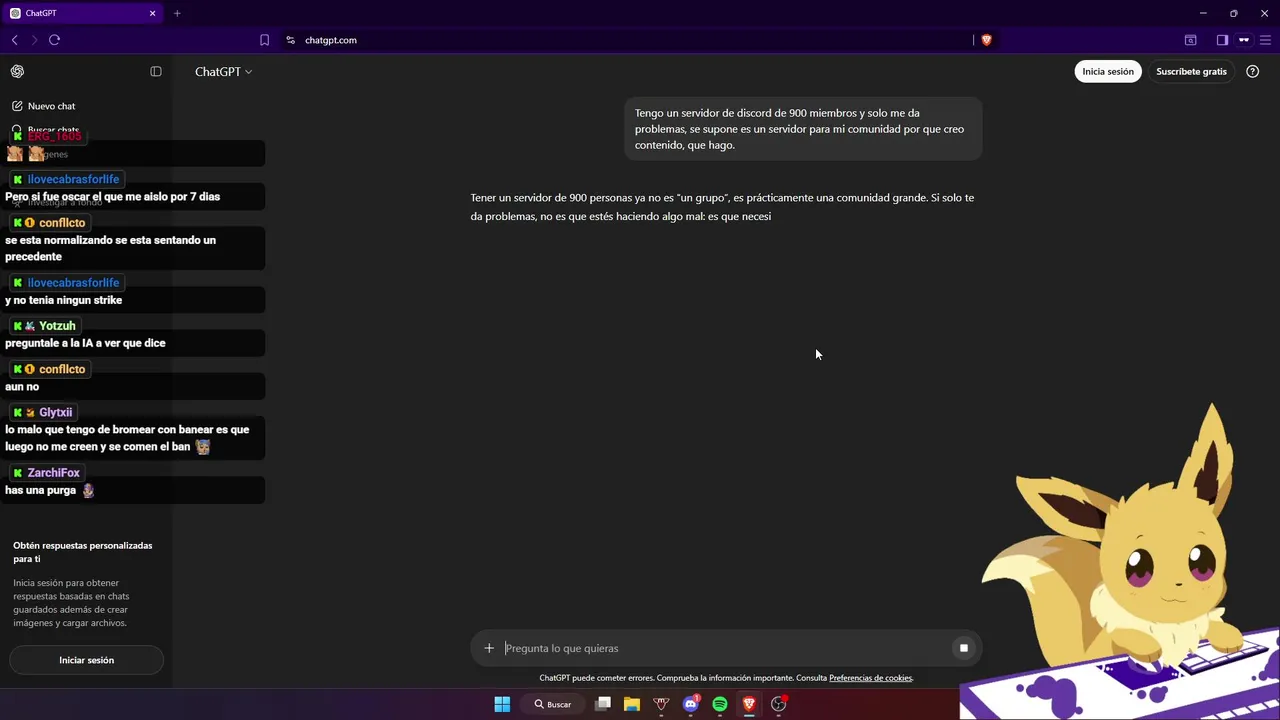1280x720 pixels.
Task: Open Spotify from the taskbar
Action: pos(720,704)
